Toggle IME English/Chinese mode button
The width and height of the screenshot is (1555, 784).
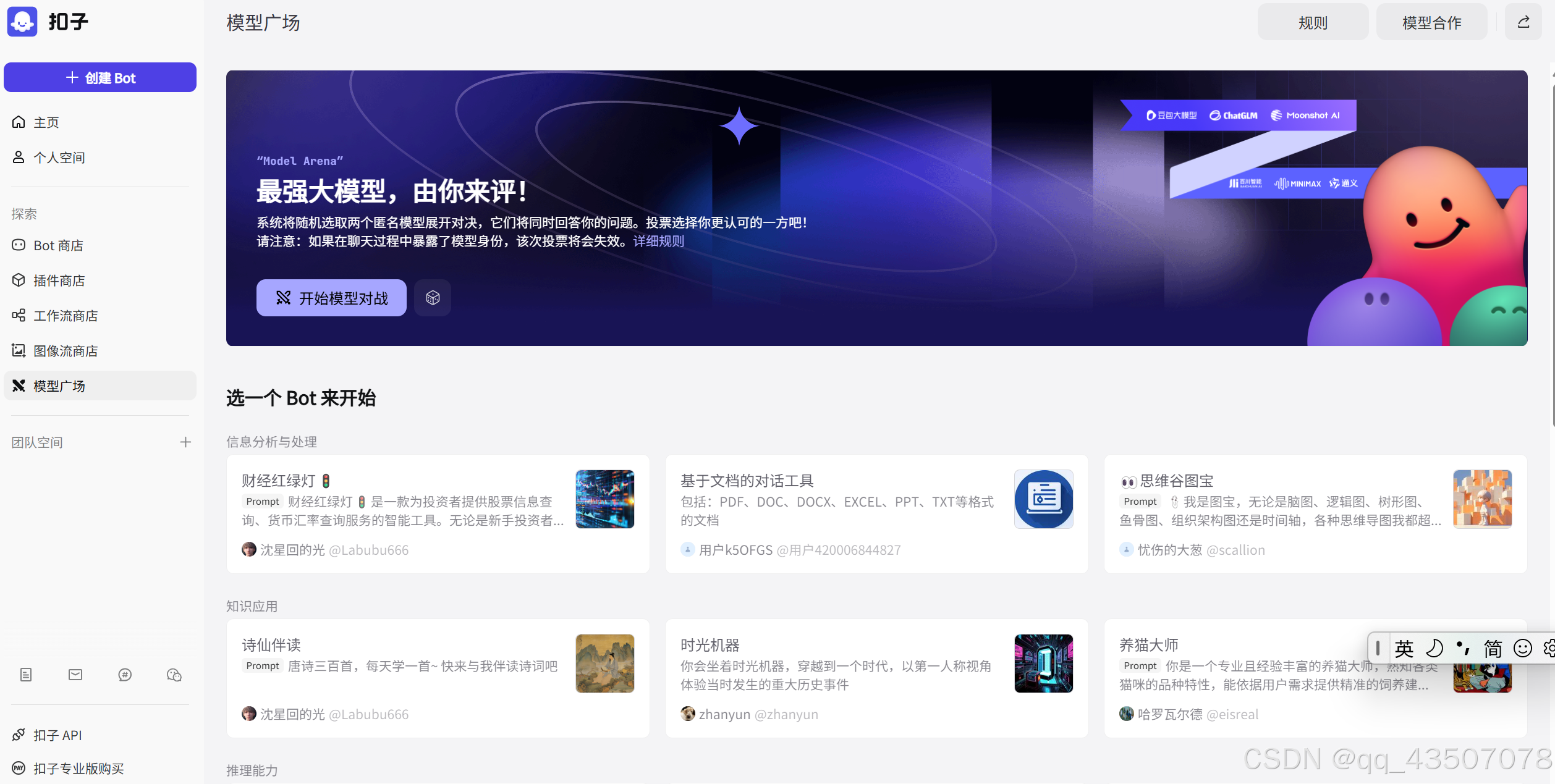pos(1404,648)
